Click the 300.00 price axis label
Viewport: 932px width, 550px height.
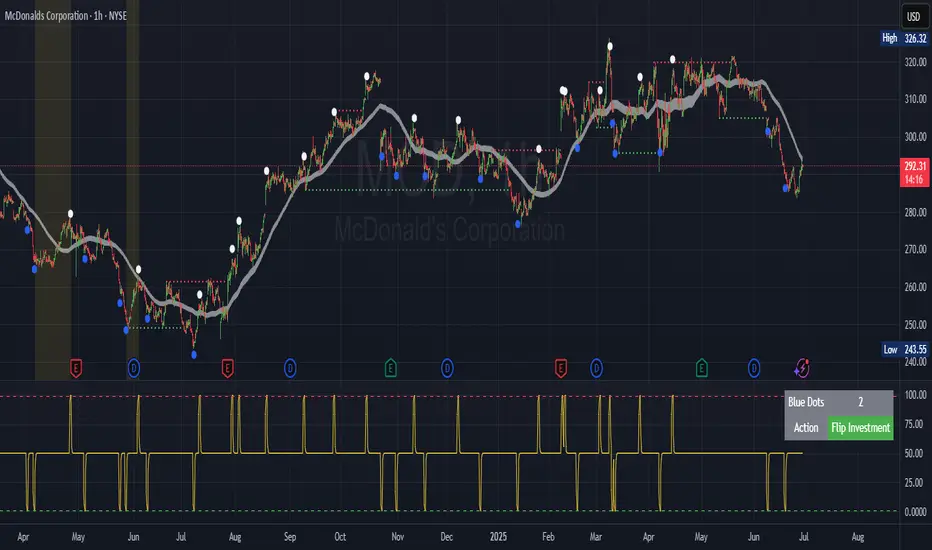click(x=915, y=136)
